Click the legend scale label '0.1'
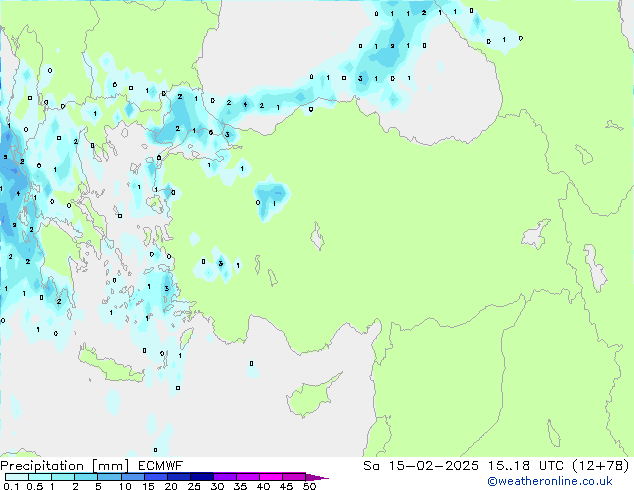Screen dimensions: 634x490 click(11, 486)
